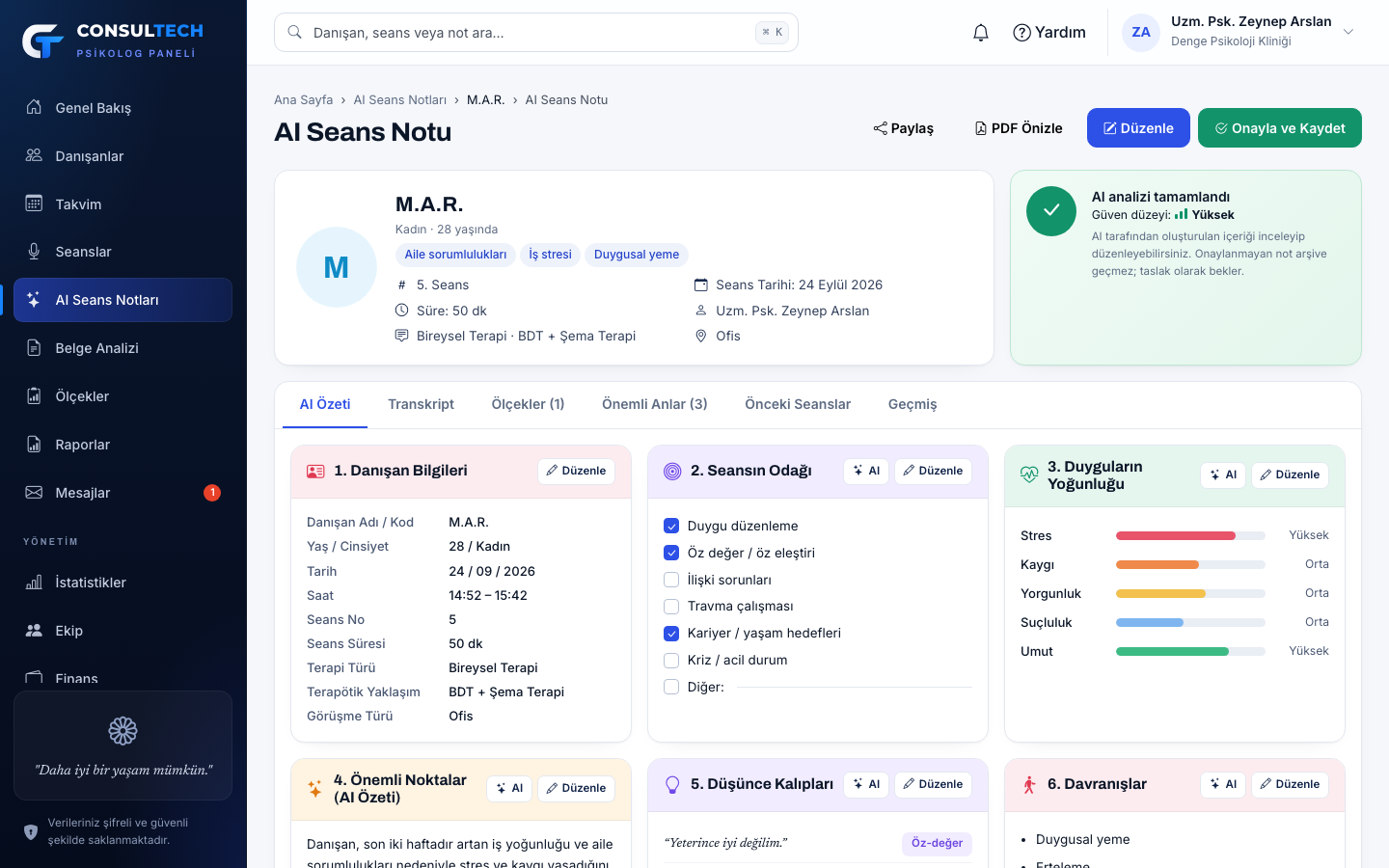Switch to Önceki Seanslar tab
The width and height of the screenshot is (1389, 868).
click(798, 404)
